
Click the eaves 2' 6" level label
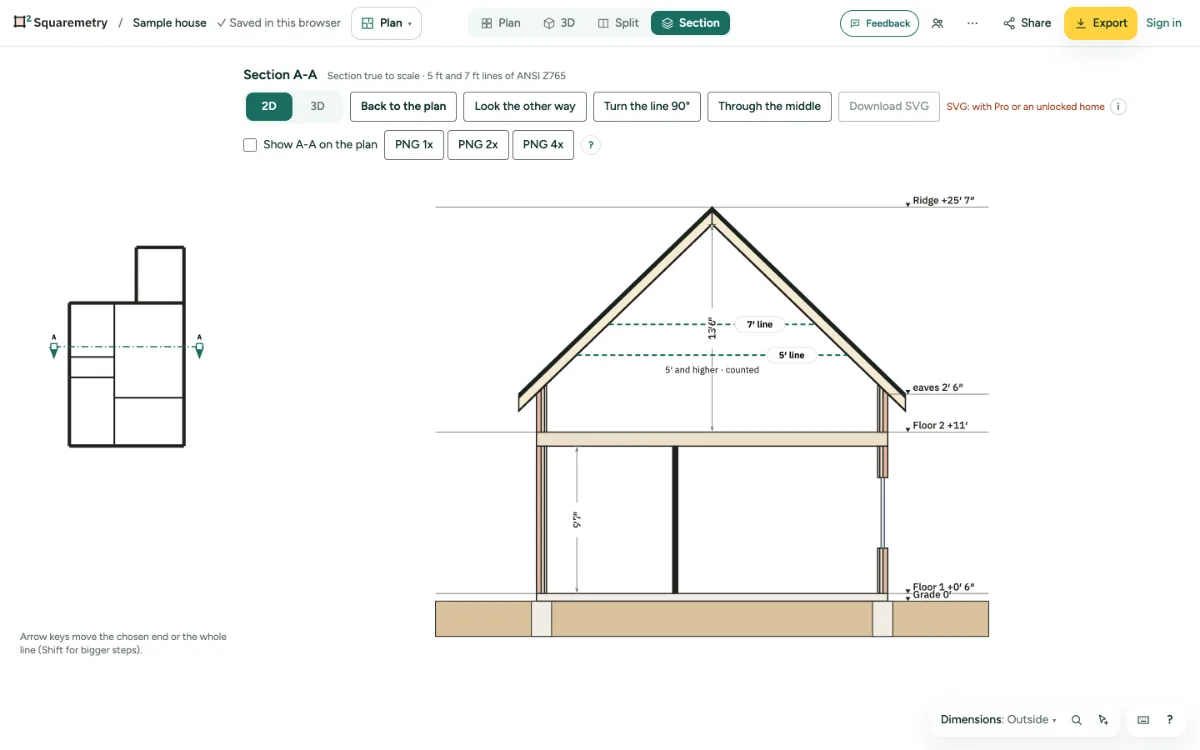(939, 388)
